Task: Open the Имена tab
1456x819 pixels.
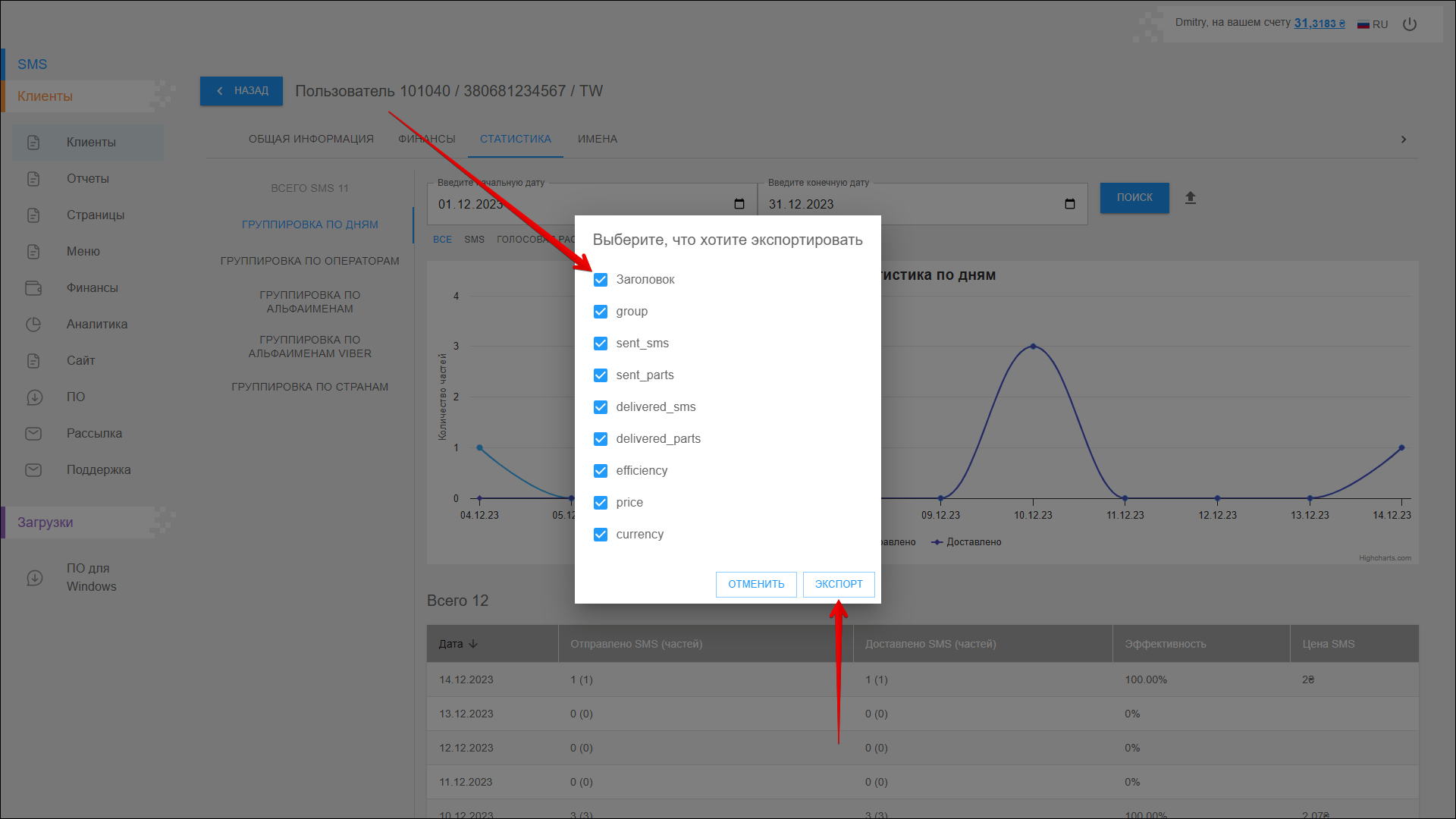Action: 598,140
